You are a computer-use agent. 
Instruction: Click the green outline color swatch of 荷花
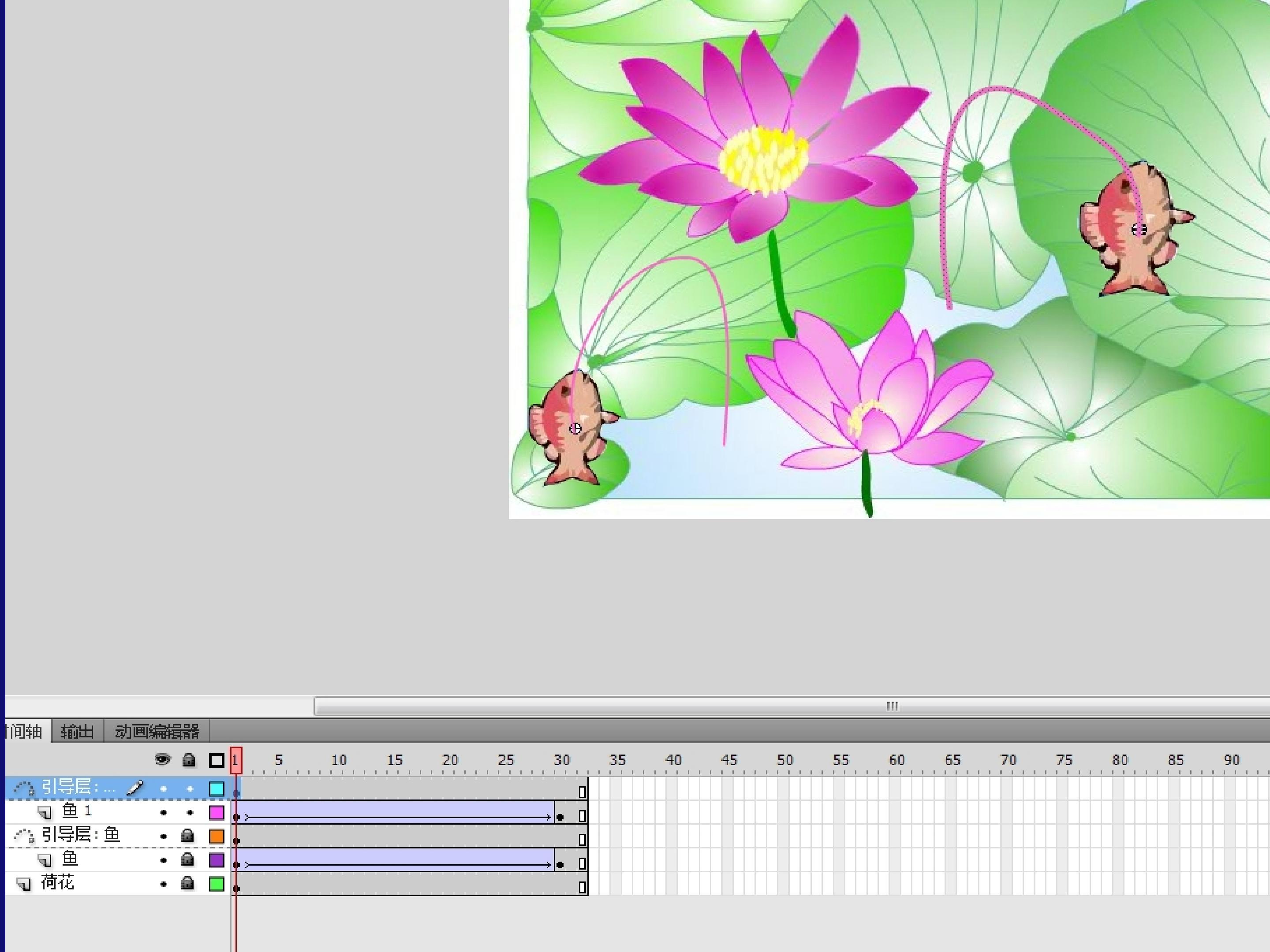pos(217,884)
